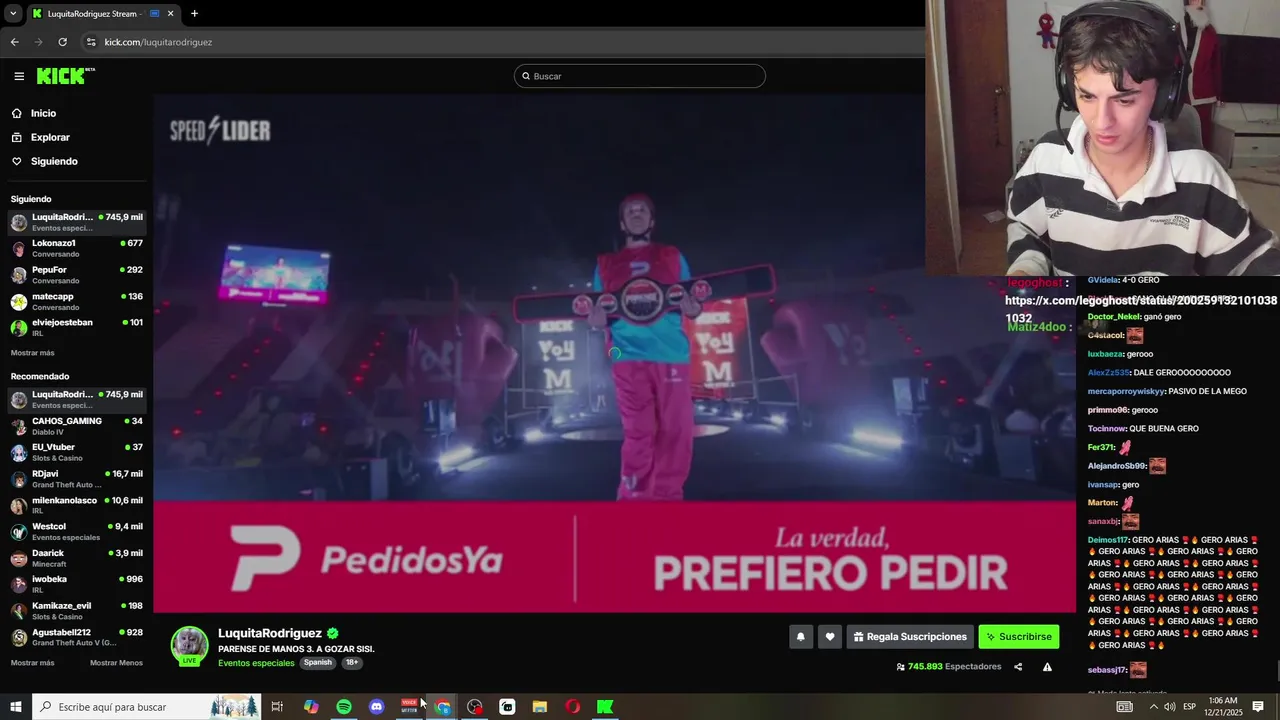Image resolution: width=1280 pixels, height=720 pixels.
Task: Open Task View on the taskbar
Action: tap(277, 707)
